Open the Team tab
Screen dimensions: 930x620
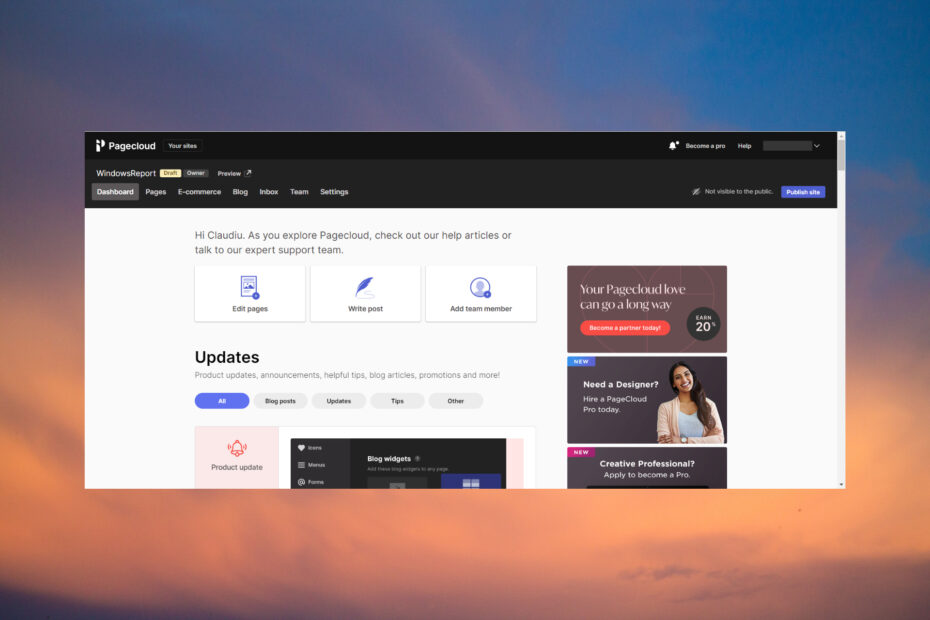point(299,192)
